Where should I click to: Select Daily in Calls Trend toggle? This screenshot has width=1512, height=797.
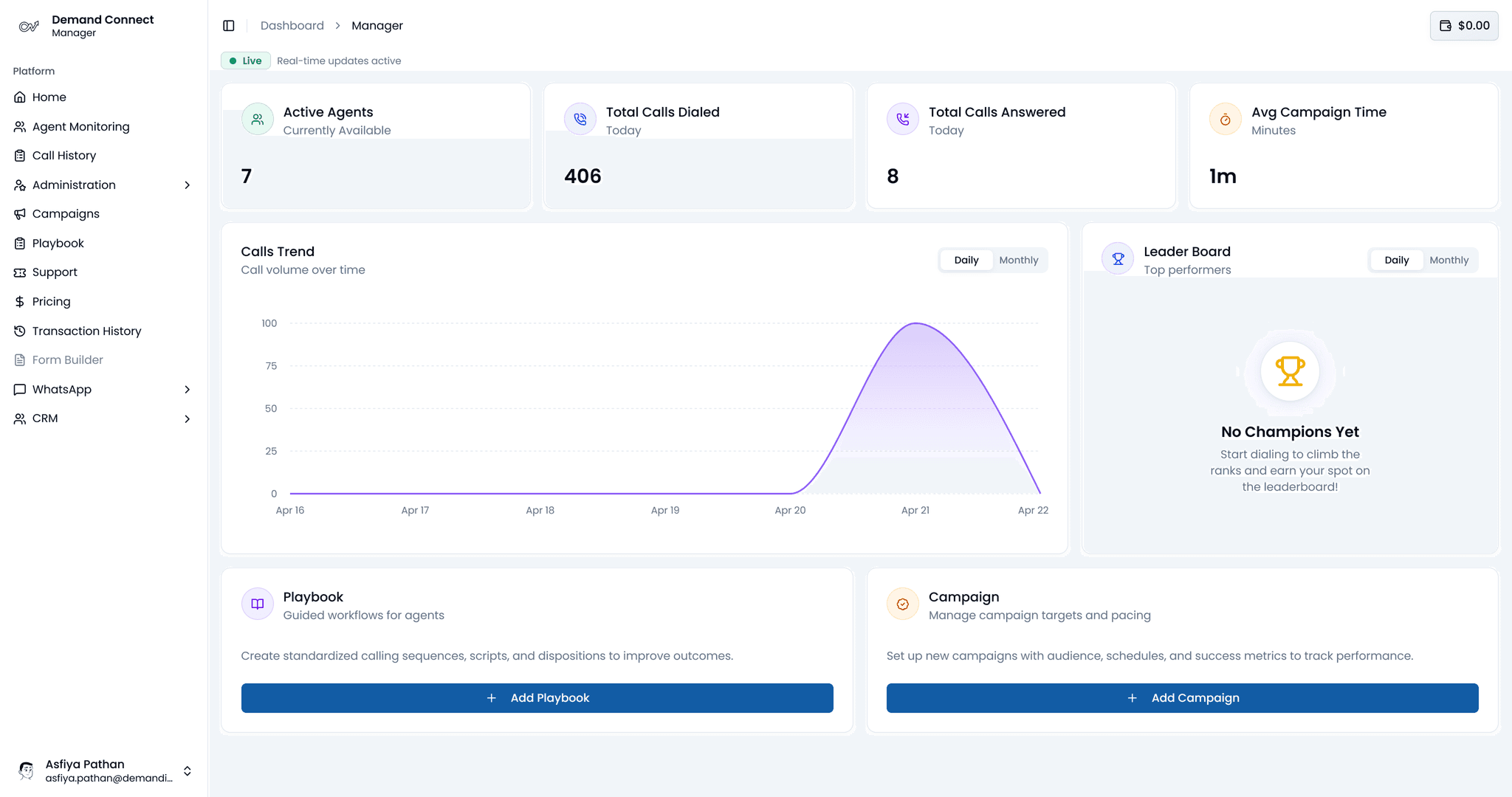(x=966, y=261)
